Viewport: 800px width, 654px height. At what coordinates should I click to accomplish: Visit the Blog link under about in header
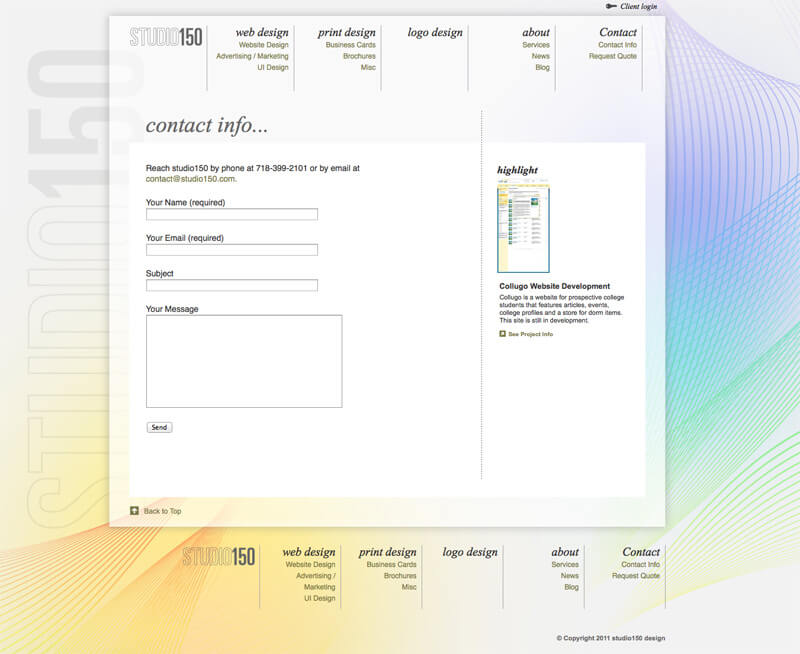coord(542,68)
